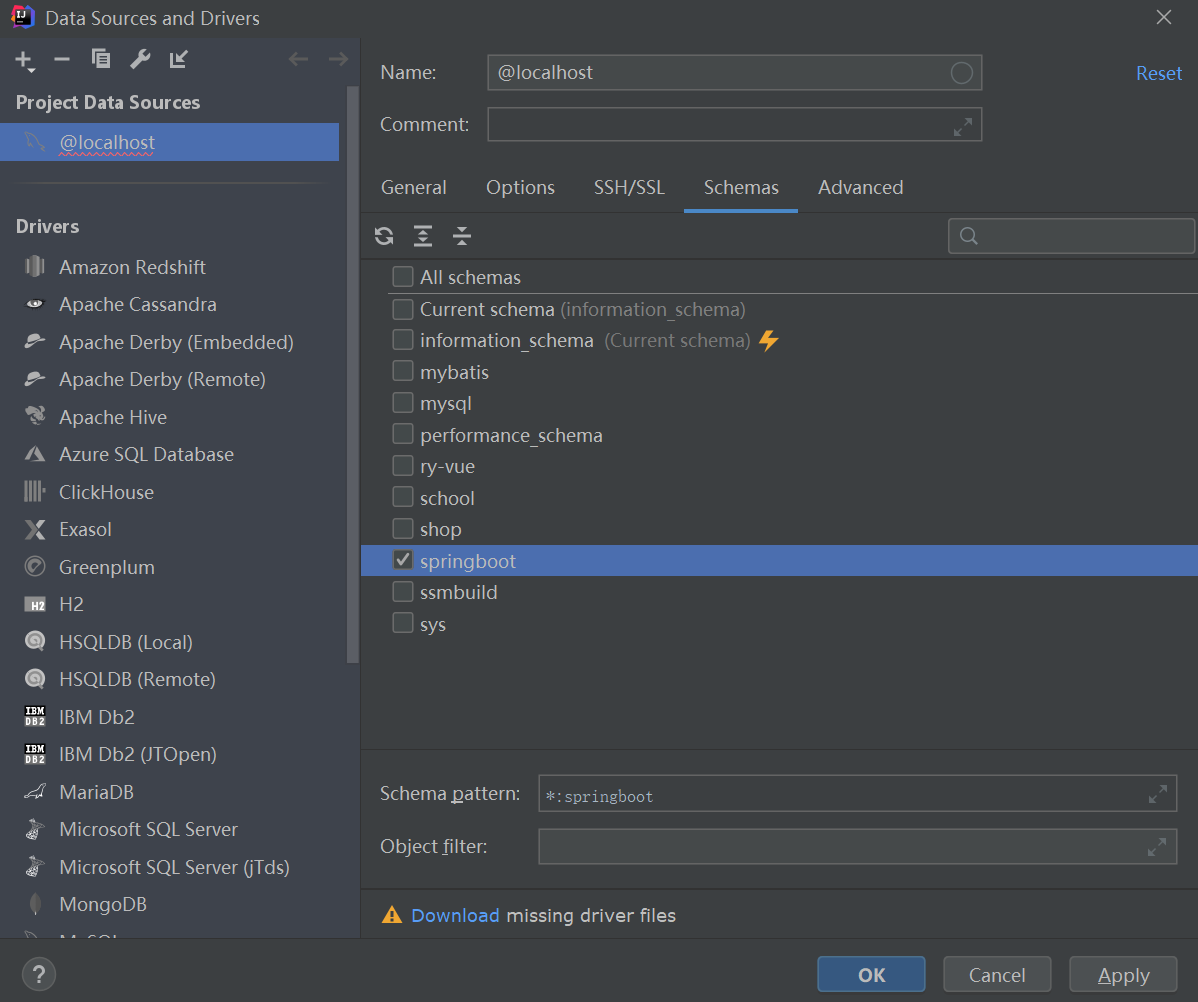
Task: Select Microsoft SQL Server (jTds) driver
Action: click(x=174, y=867)
